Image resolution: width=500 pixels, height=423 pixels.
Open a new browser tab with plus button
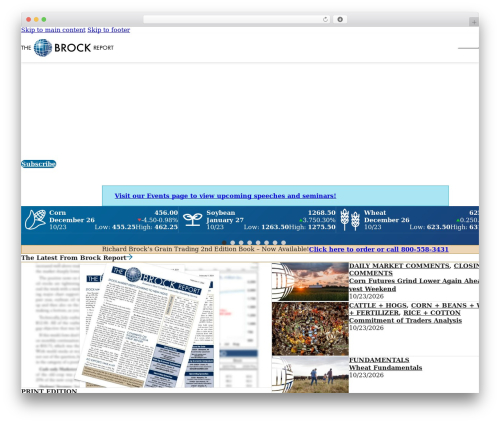[474, 22]
